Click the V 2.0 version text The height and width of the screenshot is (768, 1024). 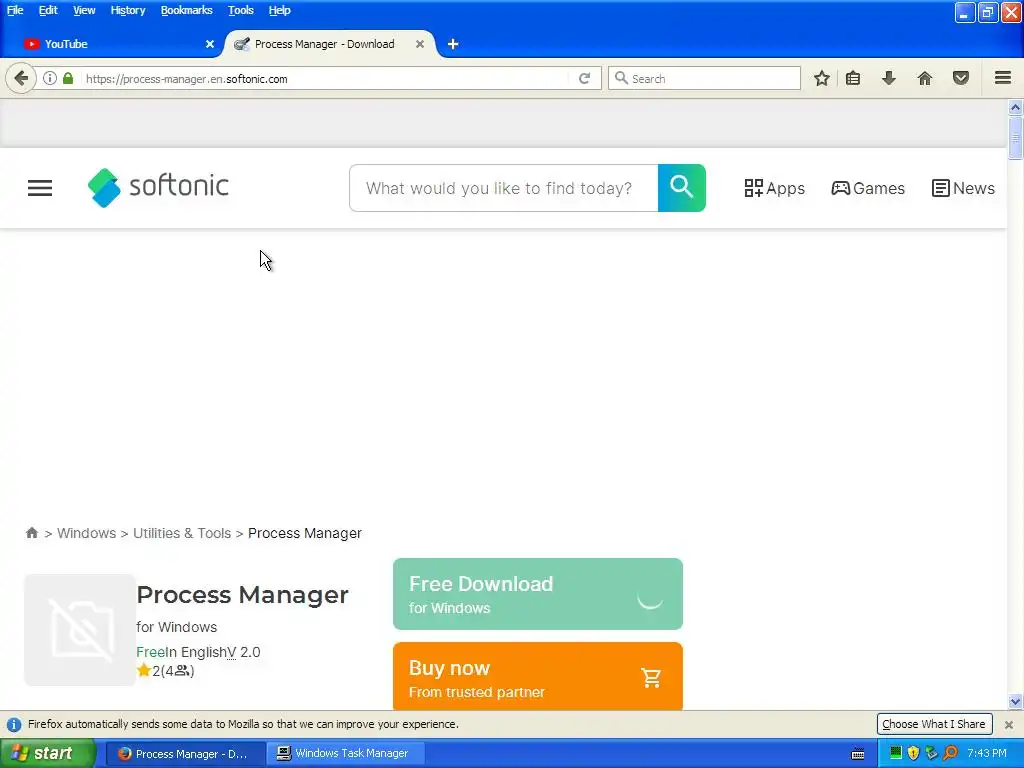(x=244, y=652)
